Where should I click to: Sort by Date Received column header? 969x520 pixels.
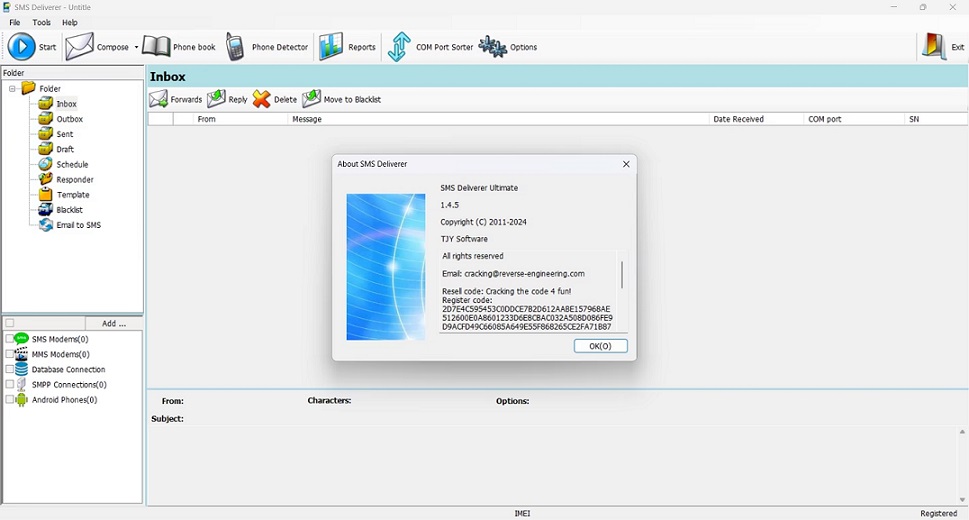tap(756, 119)
